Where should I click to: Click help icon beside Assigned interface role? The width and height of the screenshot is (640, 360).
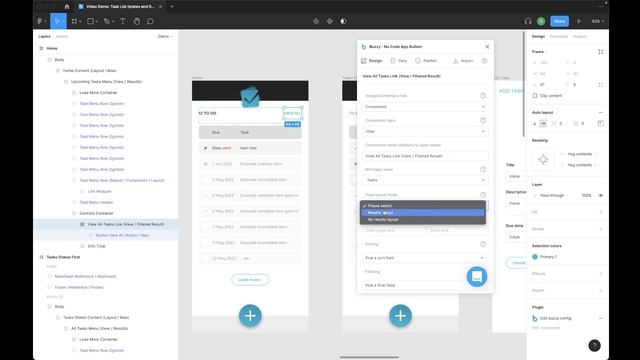pyautogui.click(x=483, y=96)
